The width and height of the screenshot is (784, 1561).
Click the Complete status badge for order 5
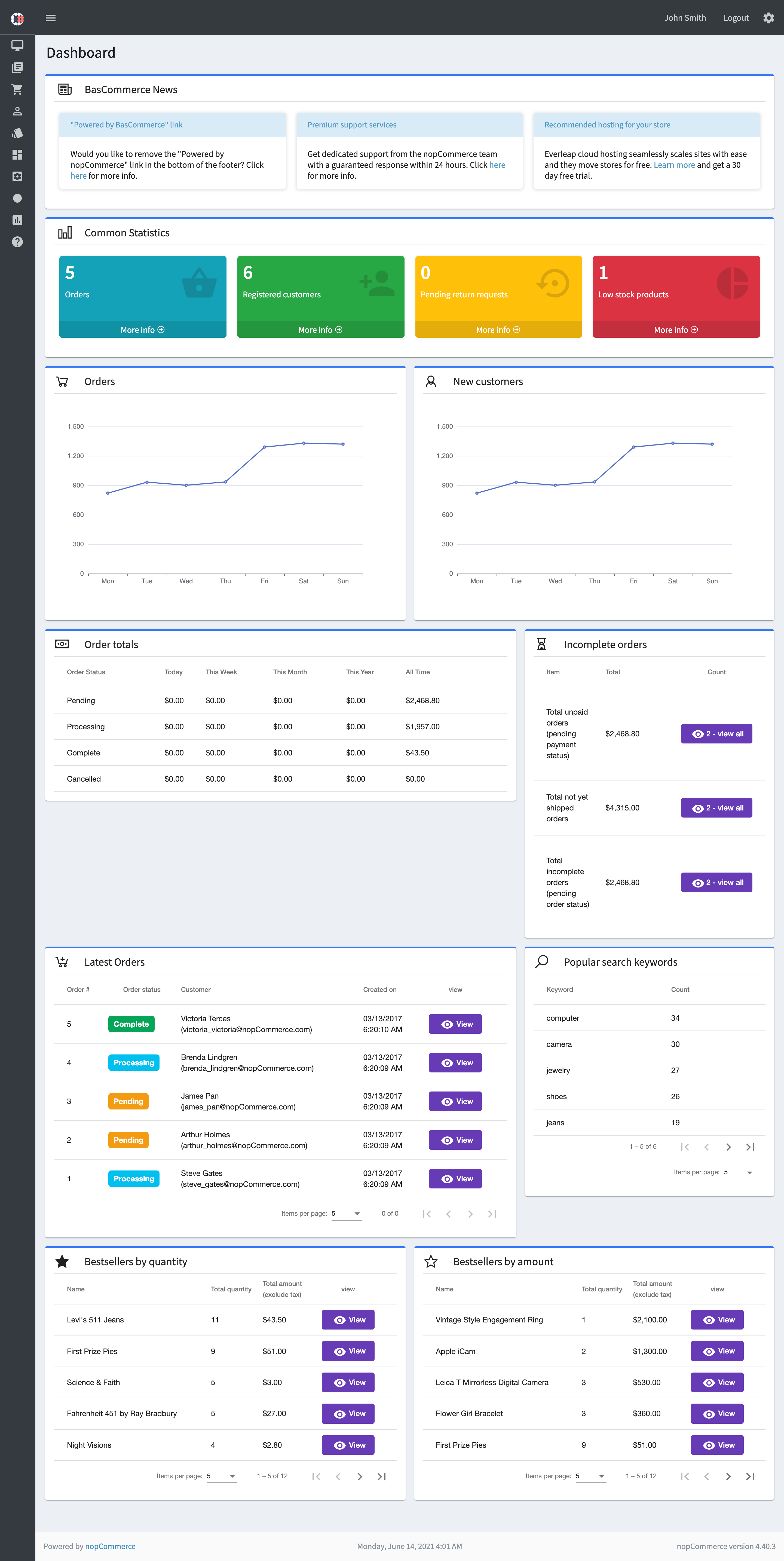131,1024
